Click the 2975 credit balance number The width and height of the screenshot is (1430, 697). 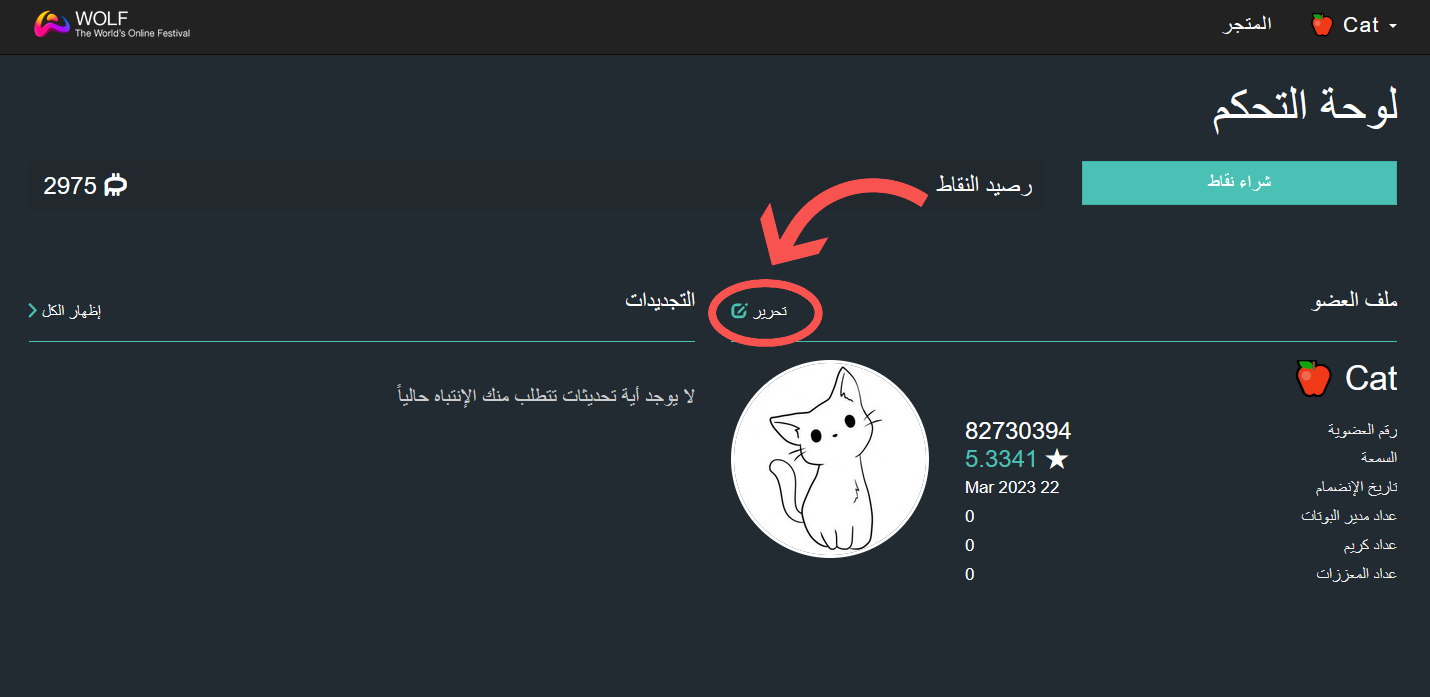tap(70, 185)
